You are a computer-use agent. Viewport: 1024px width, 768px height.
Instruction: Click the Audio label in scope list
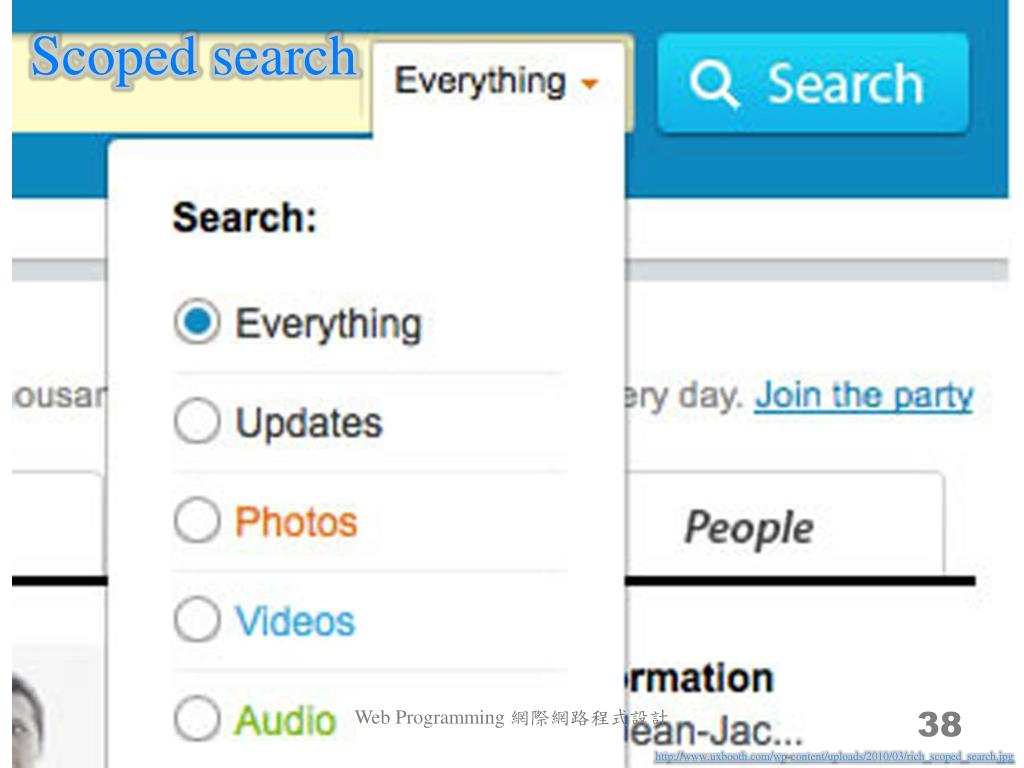(x=285, y=720)
